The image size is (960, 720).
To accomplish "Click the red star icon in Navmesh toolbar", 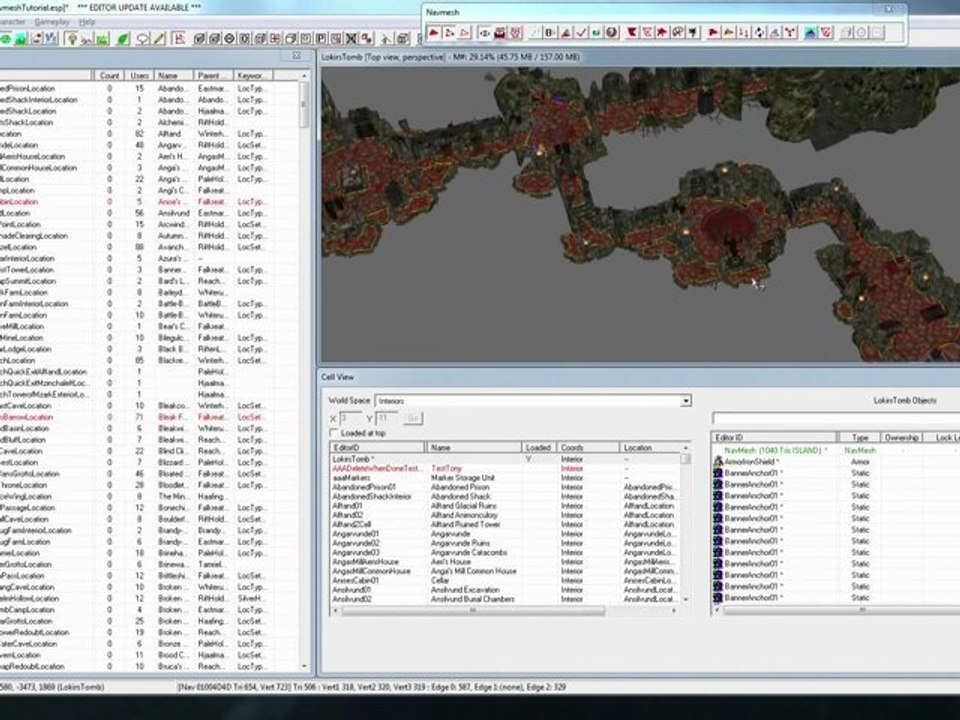I will (662, 32).
